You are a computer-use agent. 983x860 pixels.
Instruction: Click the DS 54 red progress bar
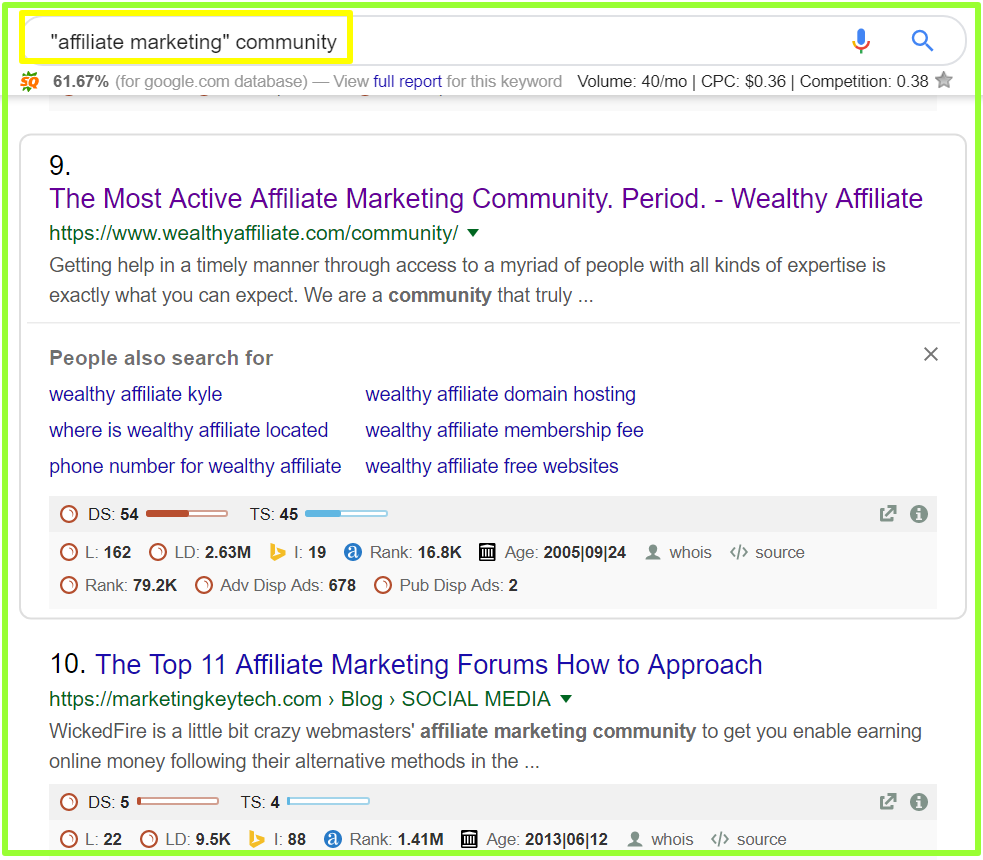click(187, 514)
